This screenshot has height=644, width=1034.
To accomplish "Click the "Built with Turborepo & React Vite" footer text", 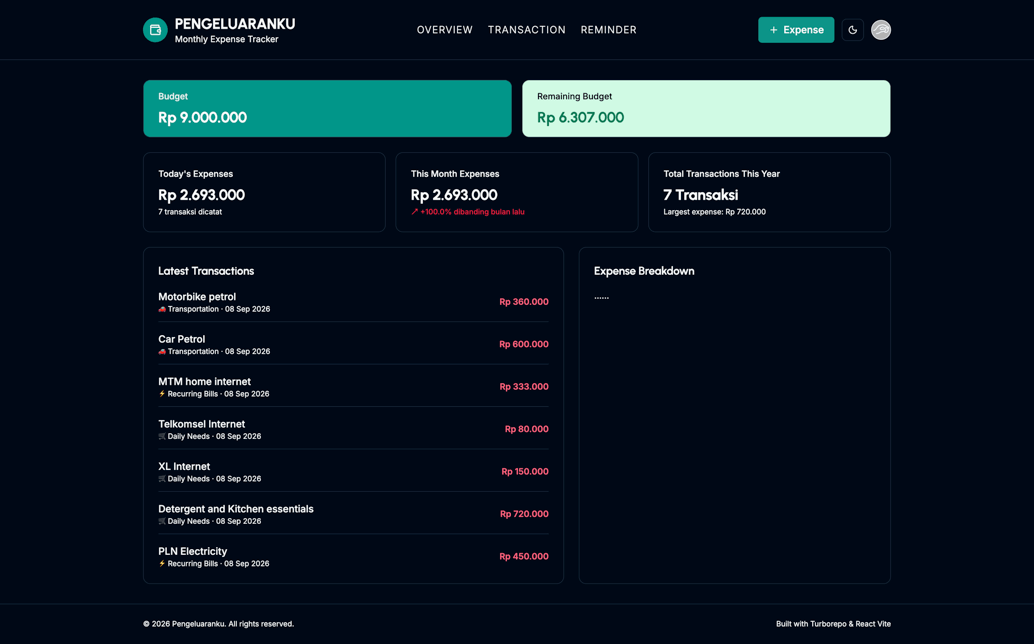I will coord(834,624).
